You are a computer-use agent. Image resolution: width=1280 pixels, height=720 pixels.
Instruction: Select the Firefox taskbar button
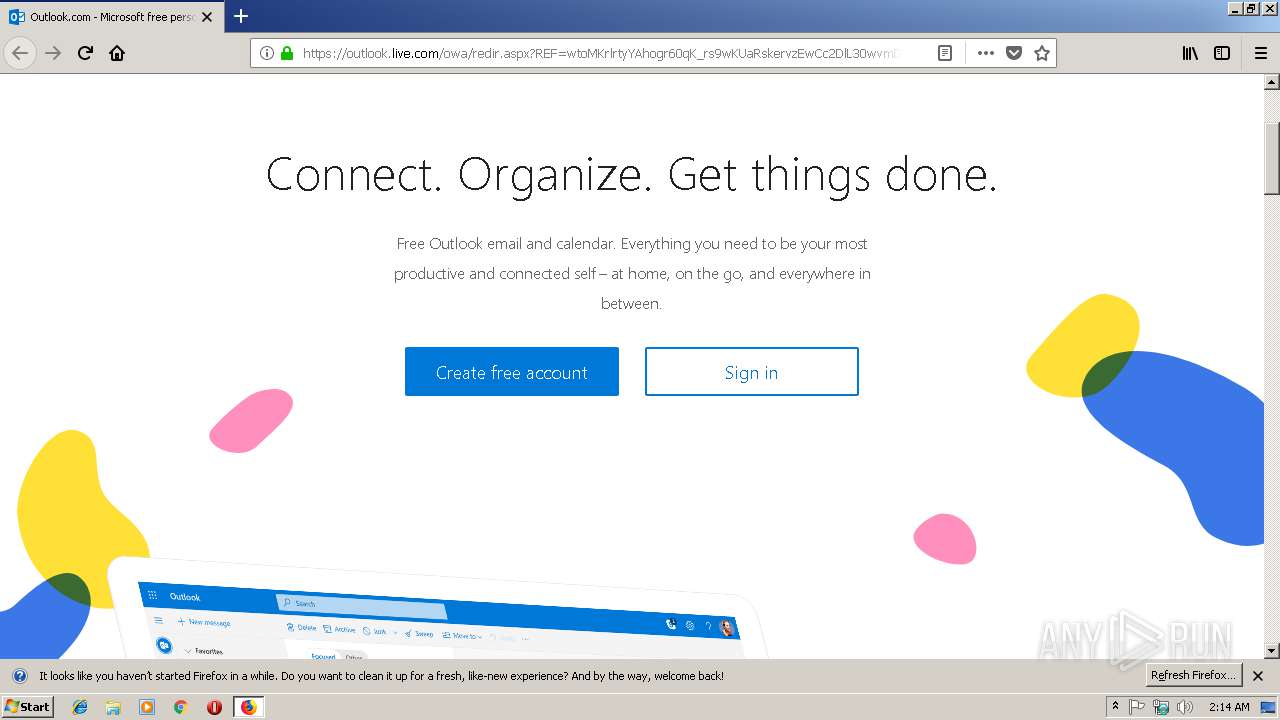tap(248, 707)
